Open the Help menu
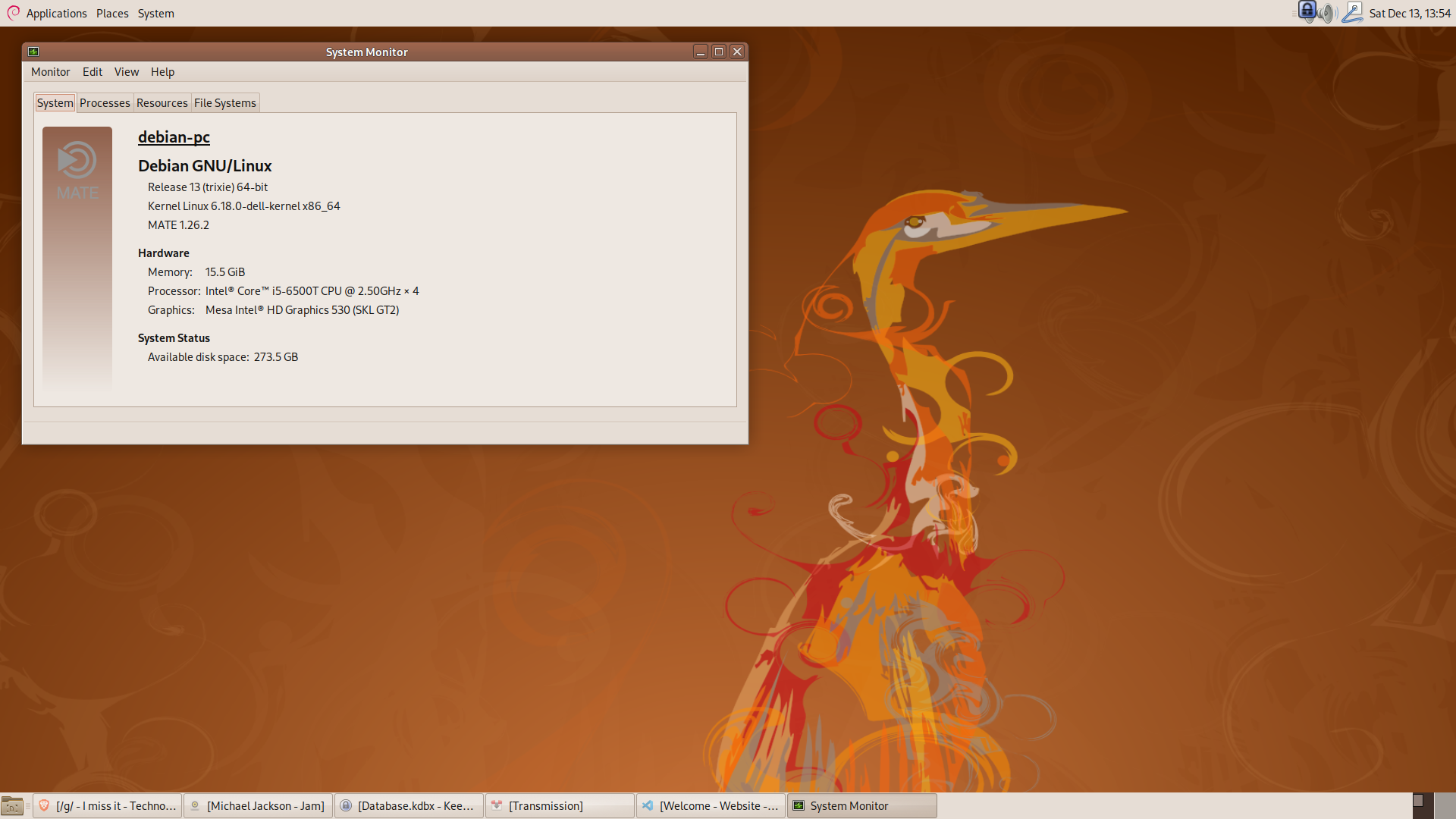The height and width of the screenshot is (819, 1456). 162,72
